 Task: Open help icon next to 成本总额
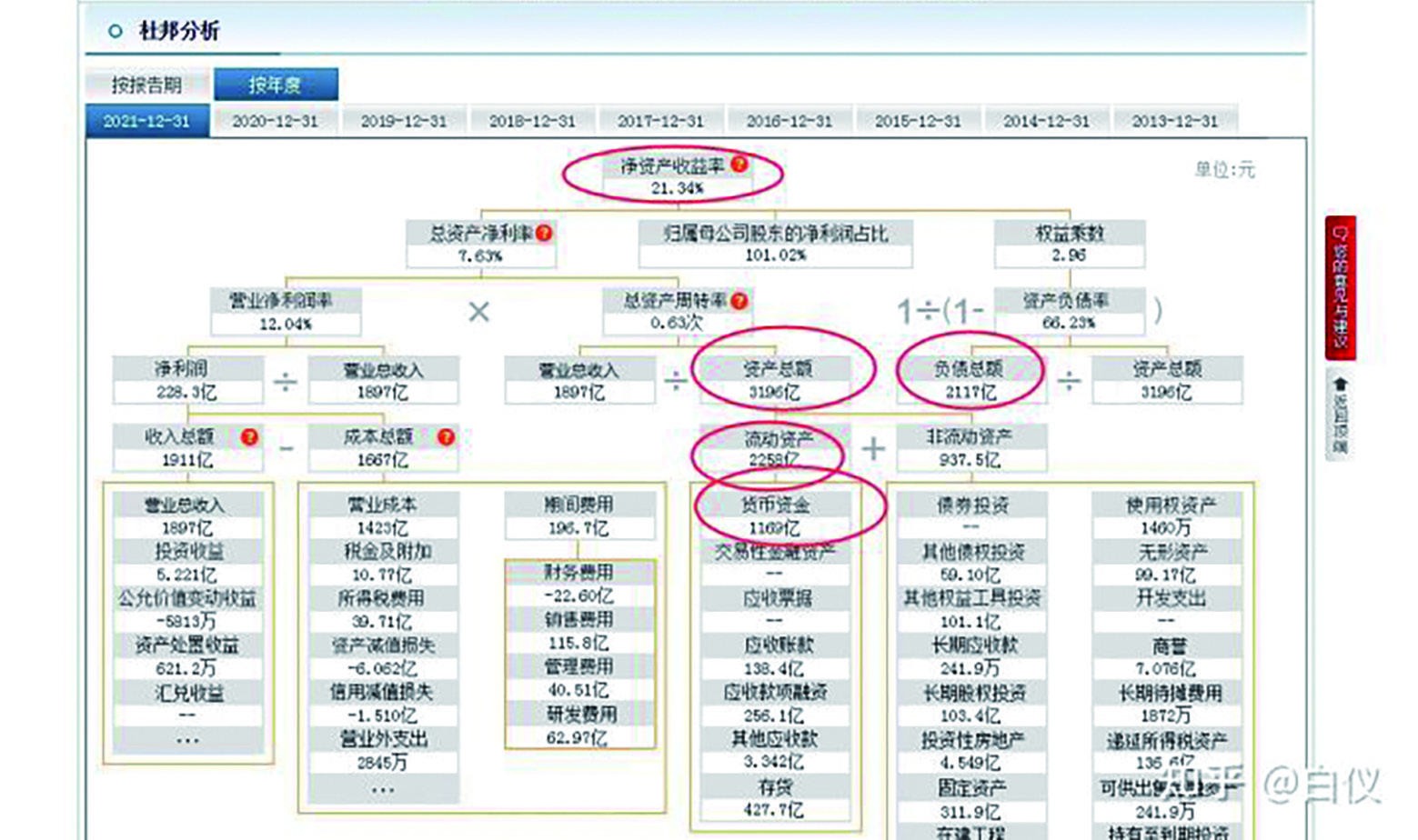coord(445,435)
